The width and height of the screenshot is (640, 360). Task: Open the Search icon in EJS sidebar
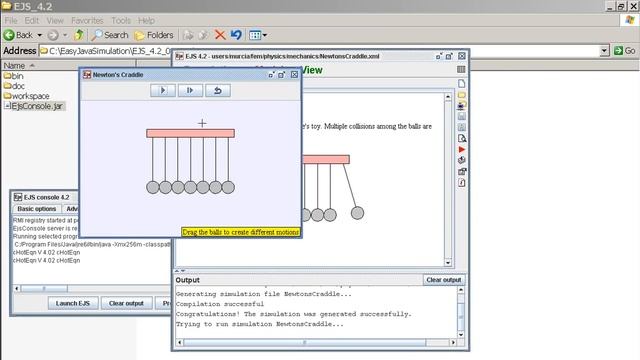(462, 138)
